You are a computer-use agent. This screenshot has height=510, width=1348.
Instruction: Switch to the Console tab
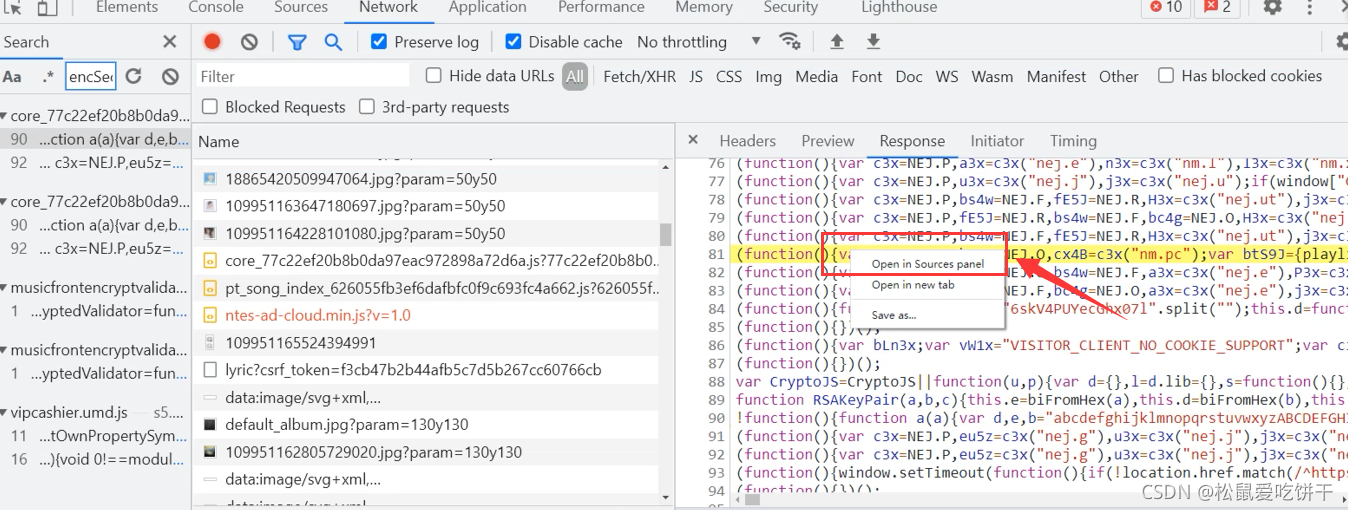click(x=216, y=7)
